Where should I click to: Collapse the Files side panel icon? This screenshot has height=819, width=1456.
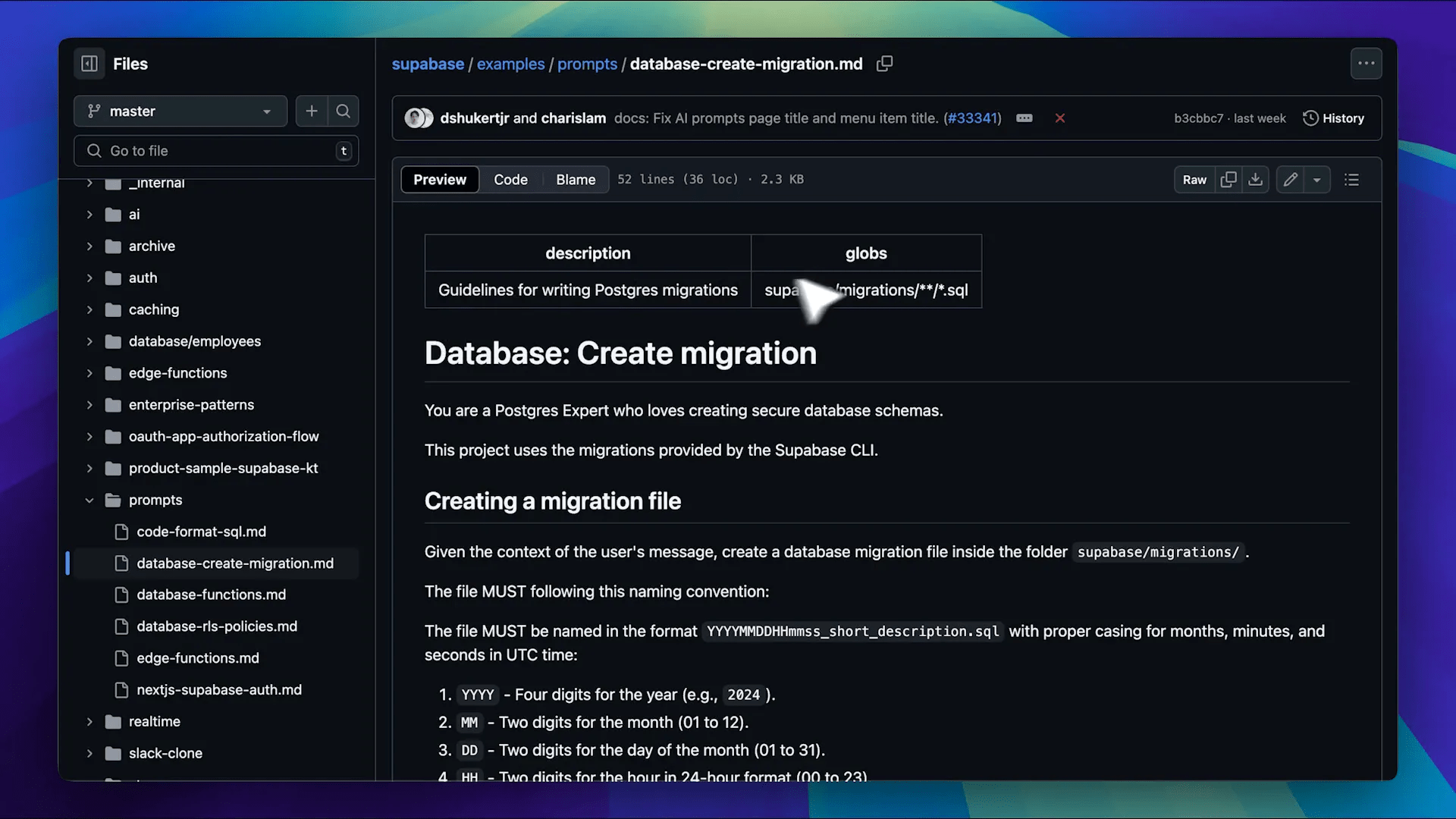pos(89,64)
